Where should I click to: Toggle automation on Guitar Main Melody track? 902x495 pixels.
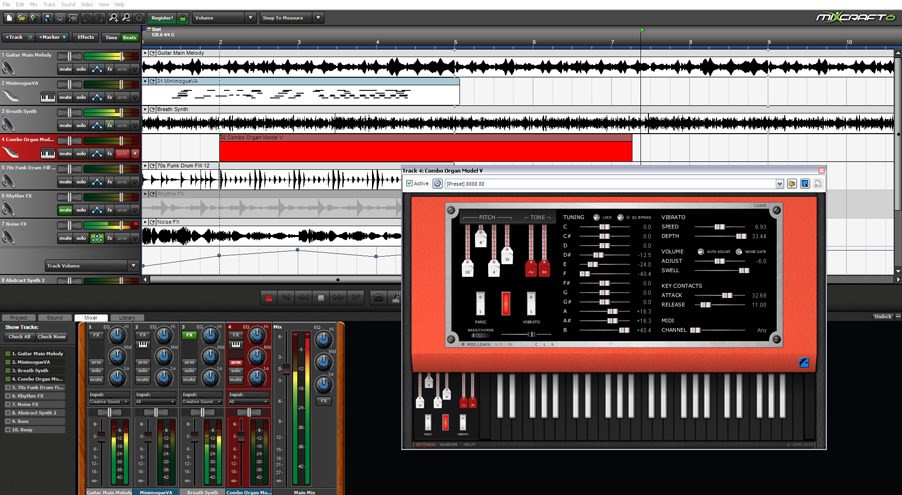coord(97,69)
